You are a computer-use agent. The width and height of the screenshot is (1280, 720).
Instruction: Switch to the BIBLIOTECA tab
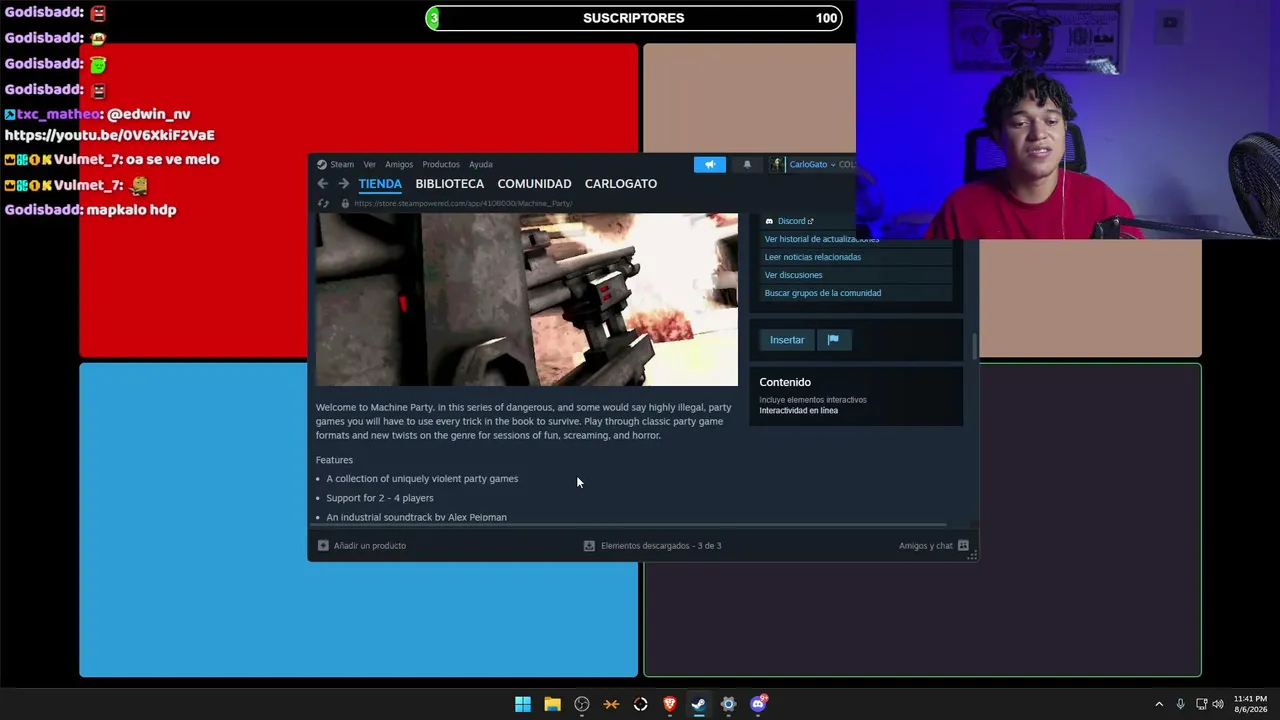tap(450, 184)
